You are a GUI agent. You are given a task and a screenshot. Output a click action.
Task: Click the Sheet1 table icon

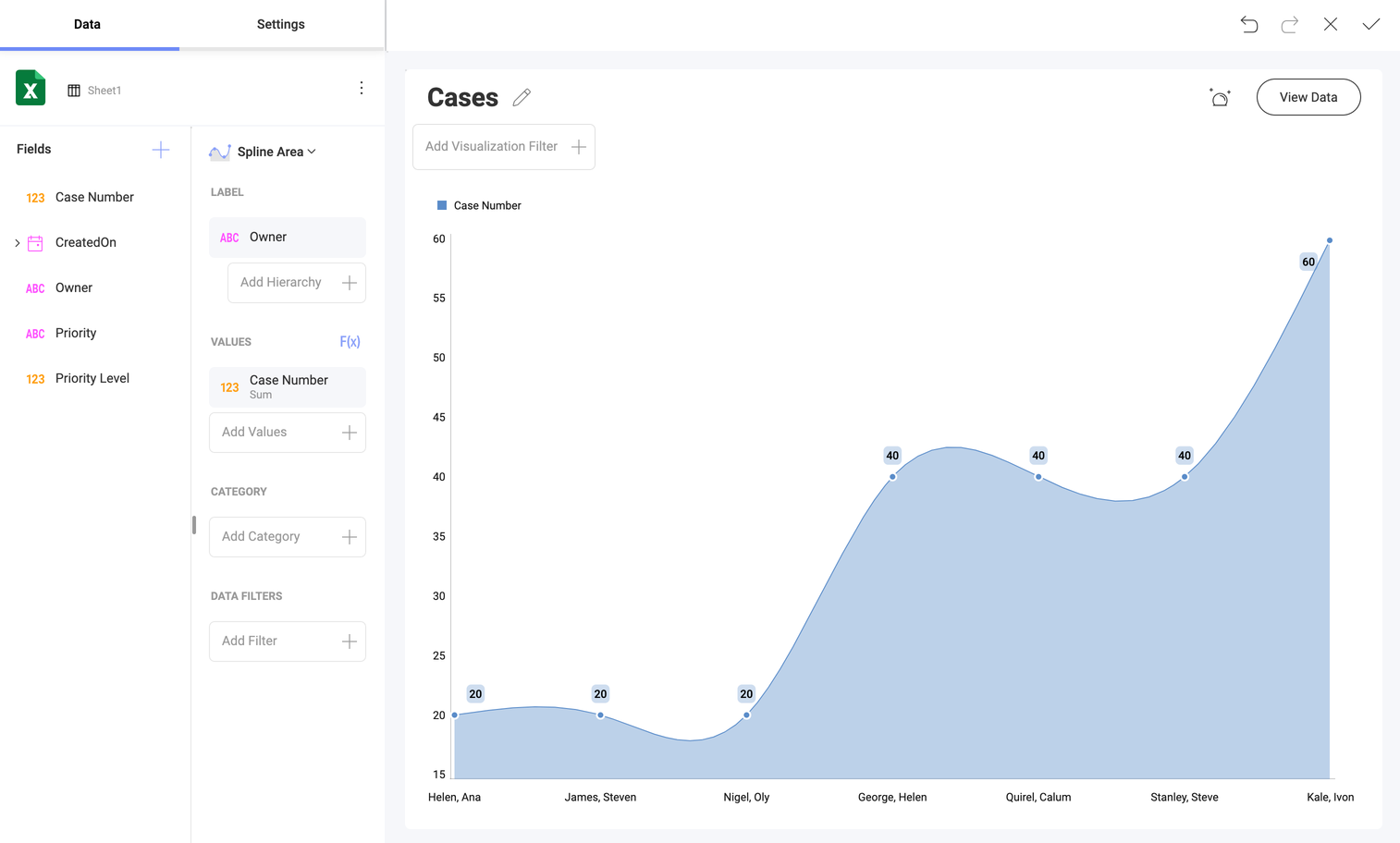74,91
